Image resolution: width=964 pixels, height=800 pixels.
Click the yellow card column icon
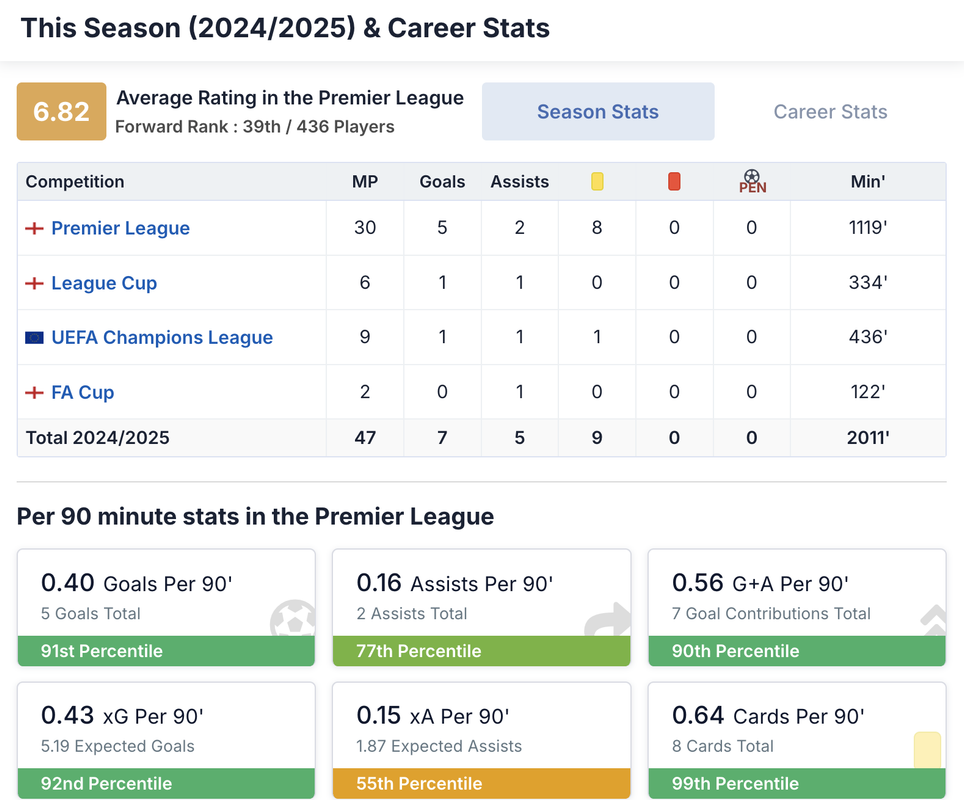[597, 182]
